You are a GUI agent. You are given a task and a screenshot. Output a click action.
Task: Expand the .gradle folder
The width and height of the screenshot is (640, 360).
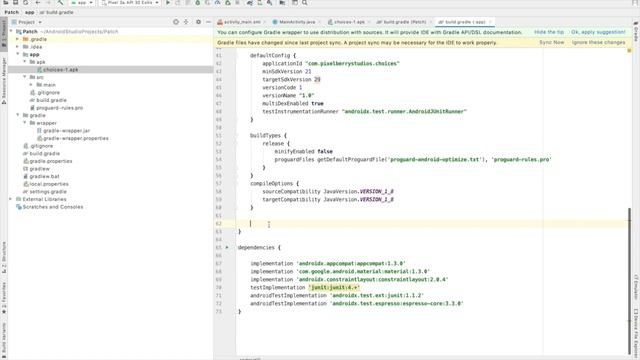[x=18, y=39]
